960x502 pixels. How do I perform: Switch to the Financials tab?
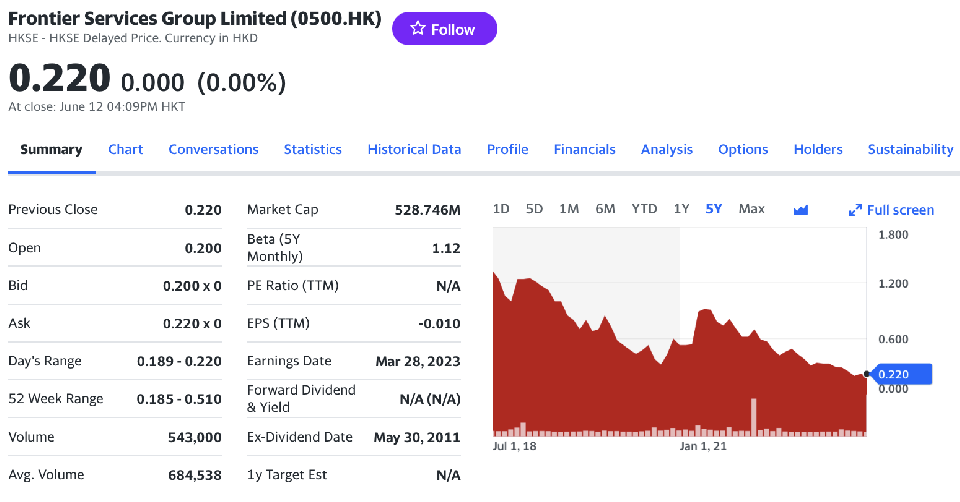pos(584,149)
